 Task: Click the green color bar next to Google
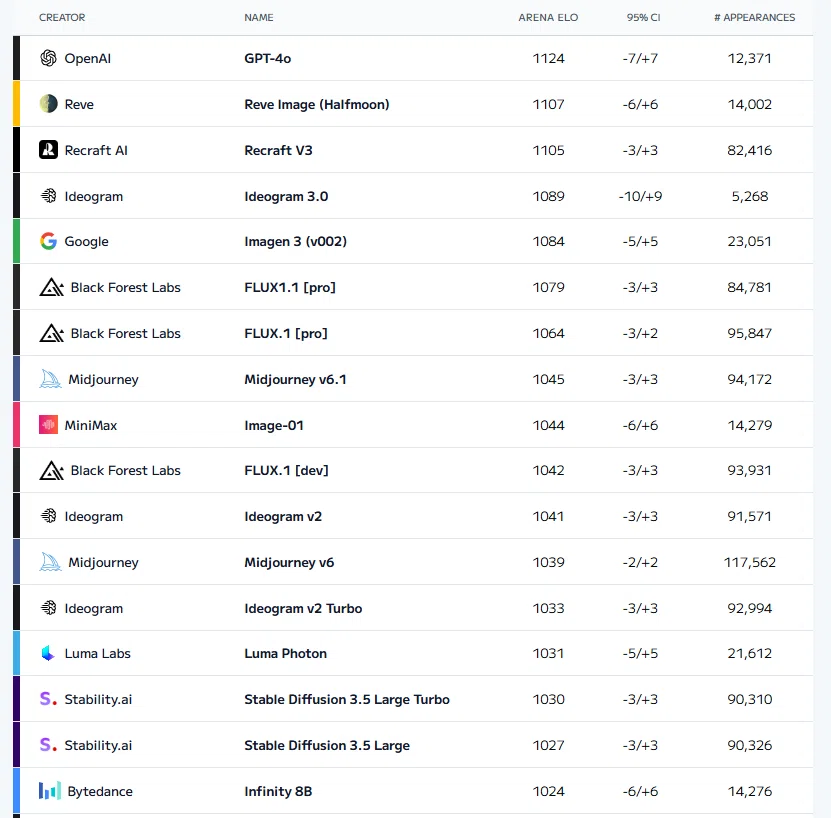pyautogui.click(x=16, y=241)
